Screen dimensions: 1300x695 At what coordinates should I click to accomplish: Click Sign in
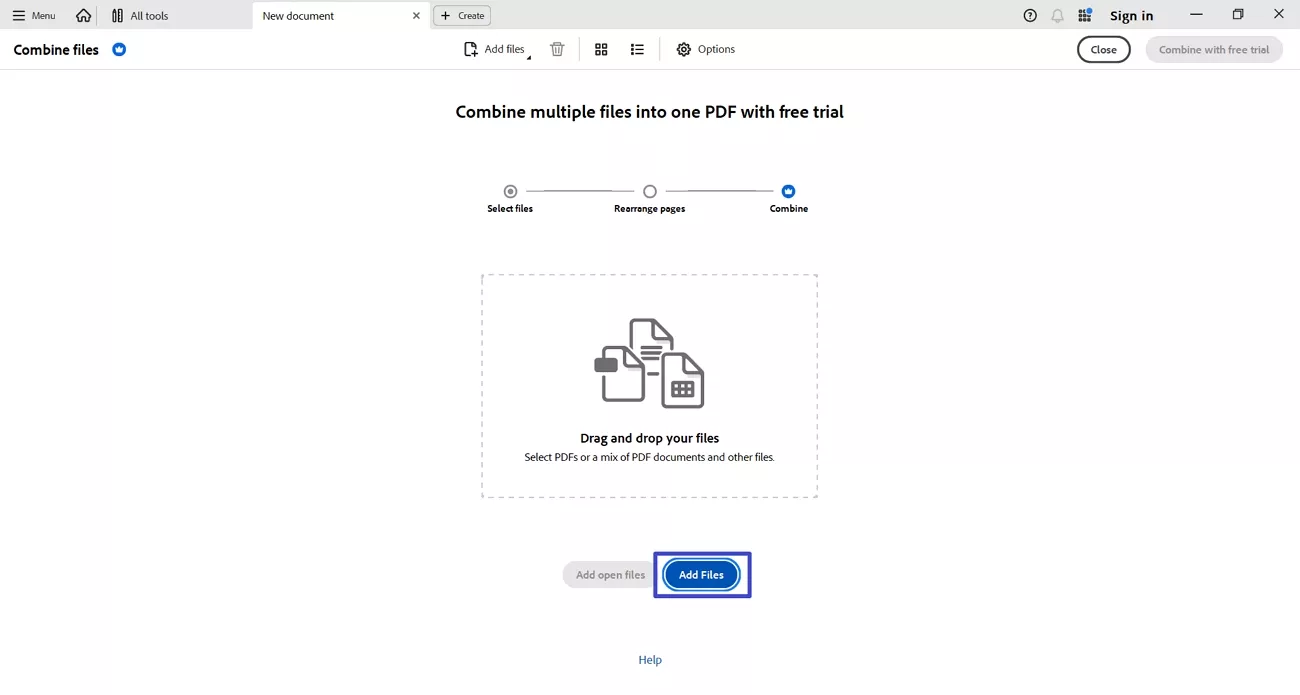tap(1131, 15)
